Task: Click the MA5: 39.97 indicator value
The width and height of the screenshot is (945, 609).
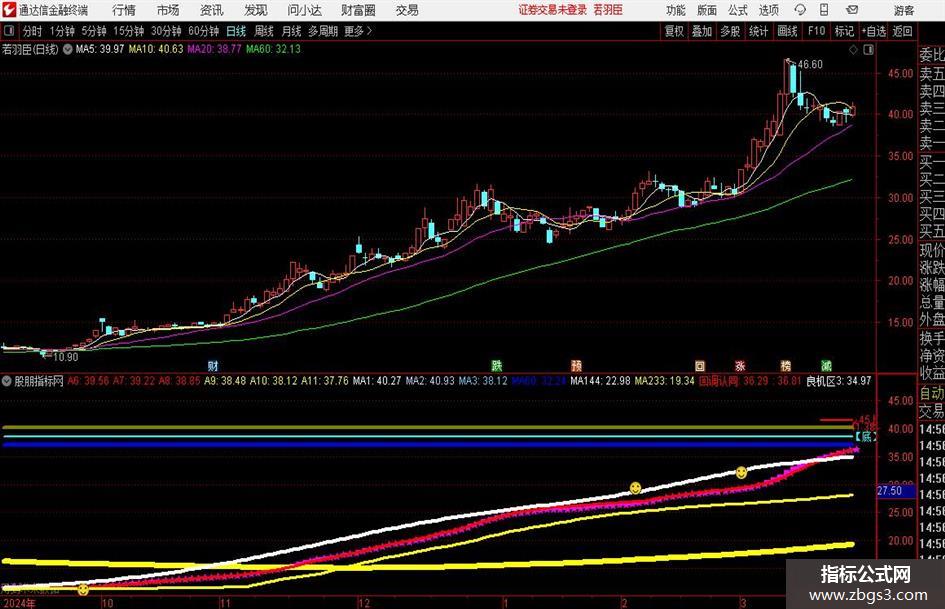Action: pyautogui.click(x=100, y=49)
